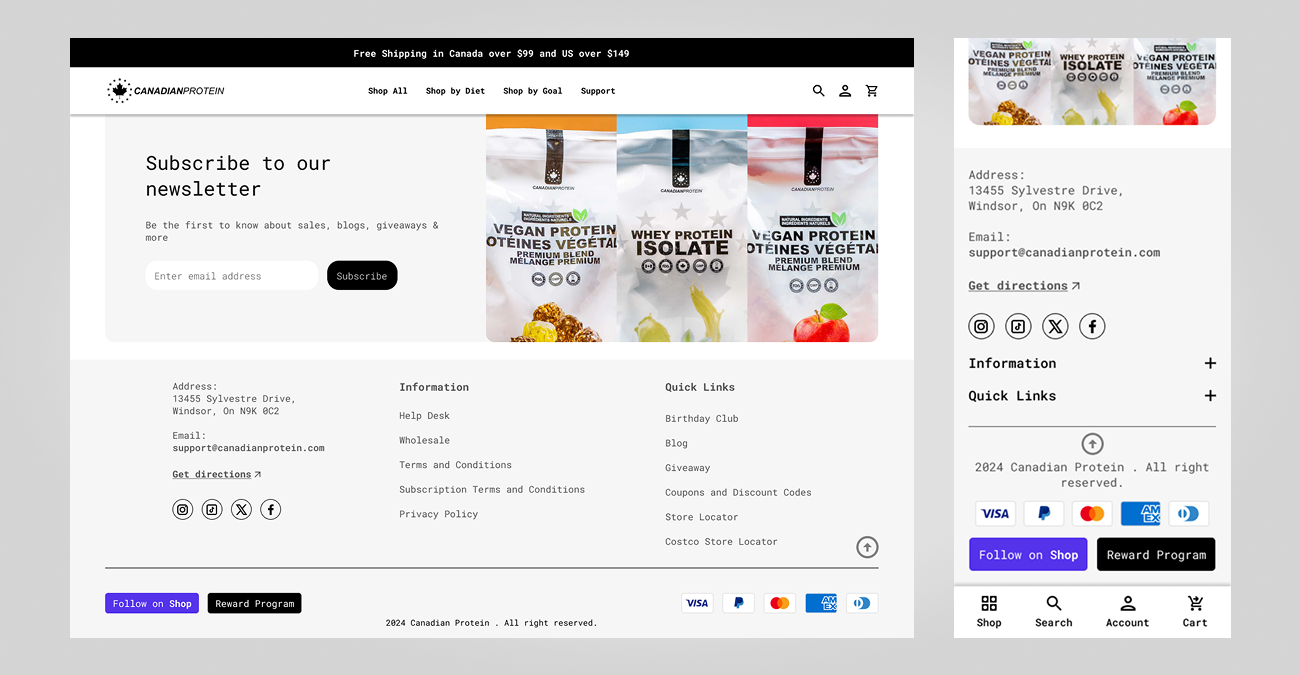
Task: Open shopping cart icon in desktop header
Action: [872, 91]
